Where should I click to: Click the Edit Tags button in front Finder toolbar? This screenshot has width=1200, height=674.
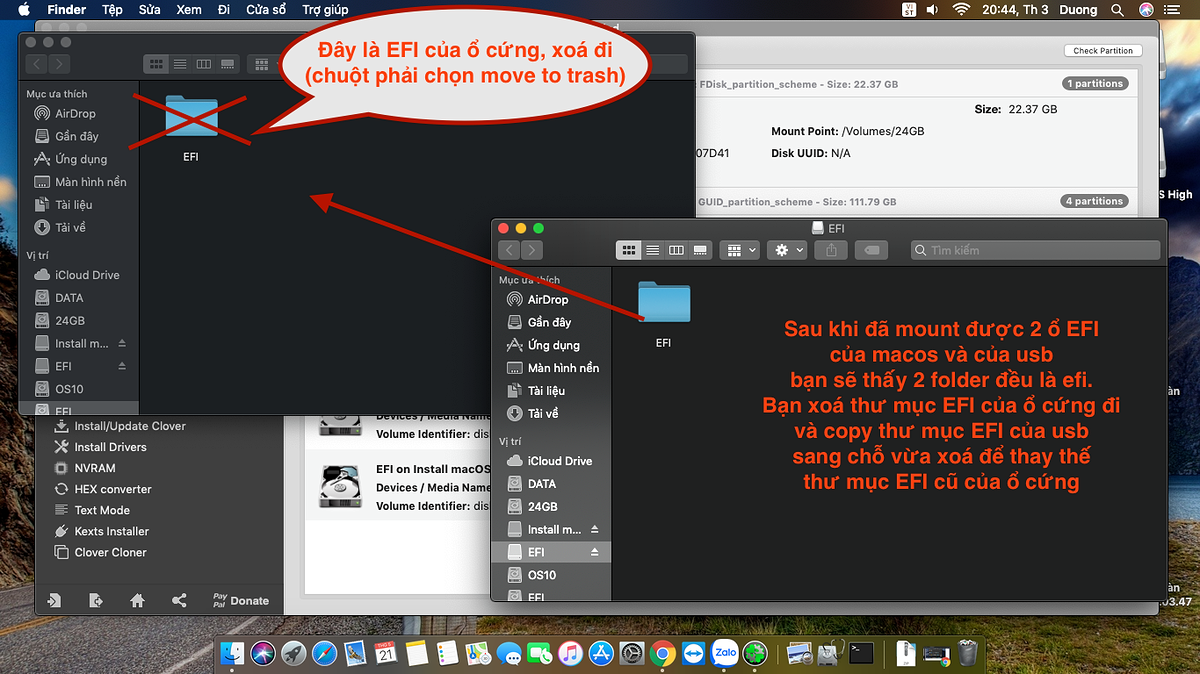coord(869,250)
